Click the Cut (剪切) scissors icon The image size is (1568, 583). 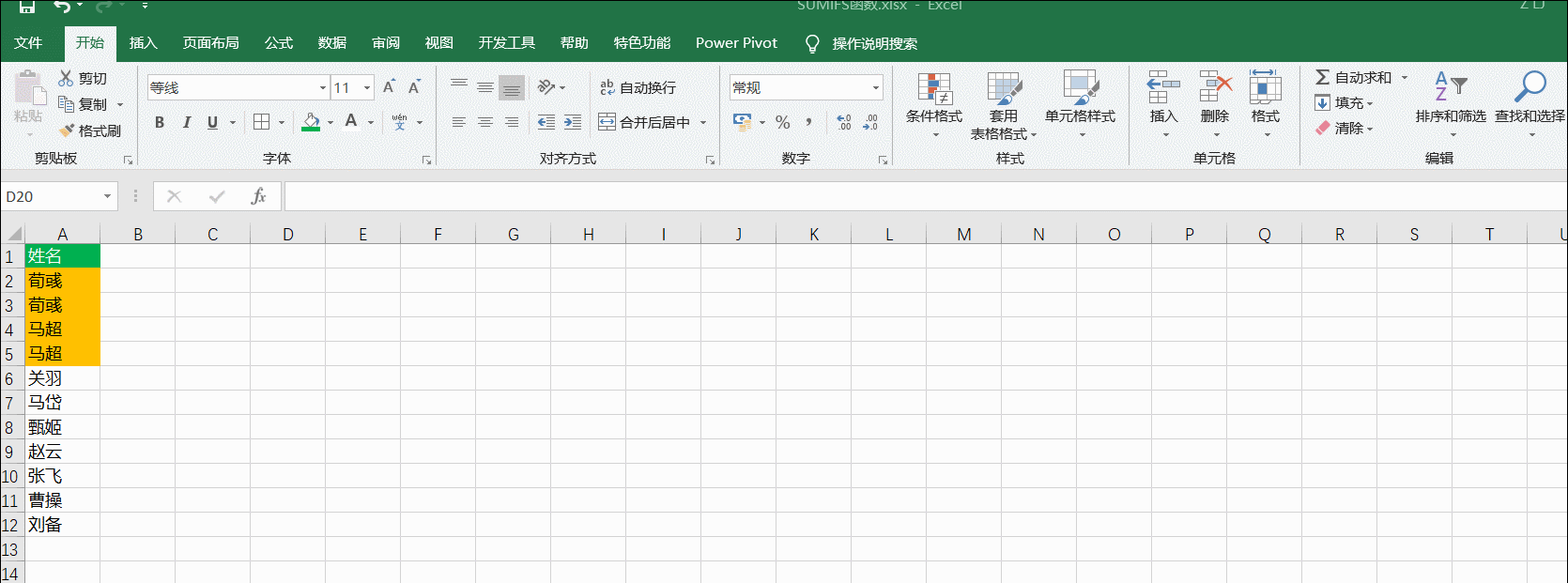point(66,78)
